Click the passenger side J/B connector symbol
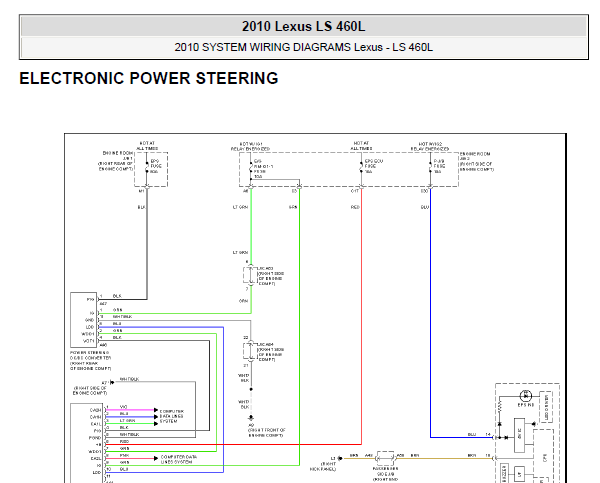Screen dimensions: 600x483 pyautogui.click(x=385, y=458)
